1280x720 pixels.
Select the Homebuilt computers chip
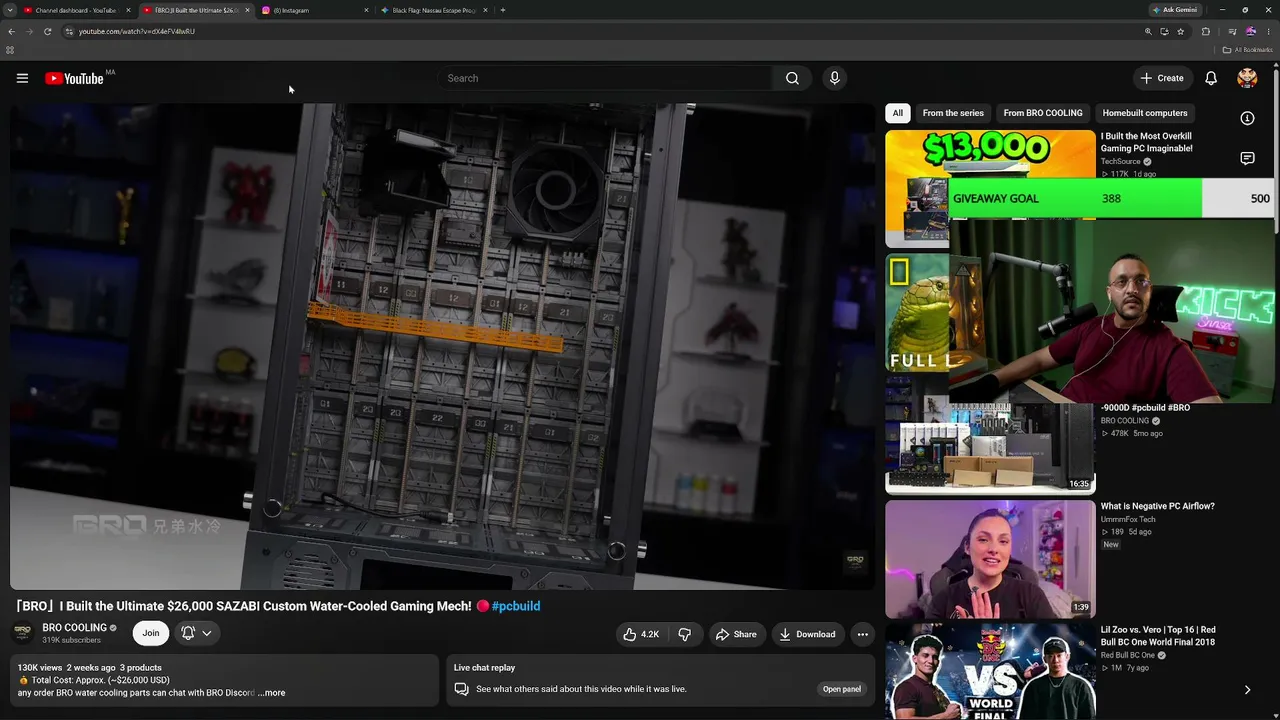pyautogui.click(x=1145, y=113)
